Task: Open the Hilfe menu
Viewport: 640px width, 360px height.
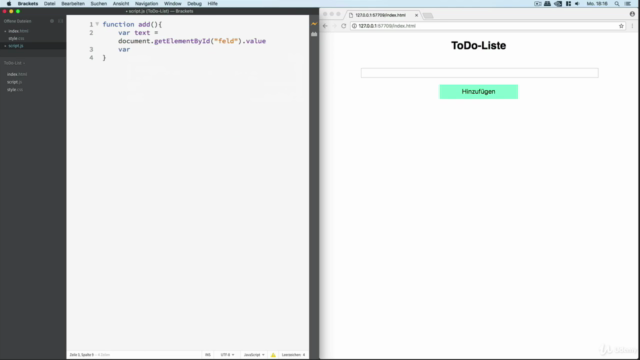Action: pos(213,4)
